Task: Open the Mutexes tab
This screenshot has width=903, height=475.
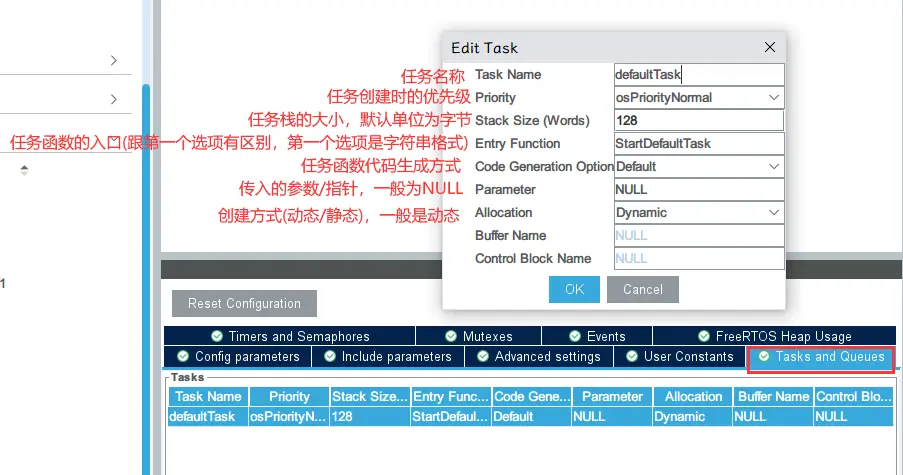Action: click(478, 336)
